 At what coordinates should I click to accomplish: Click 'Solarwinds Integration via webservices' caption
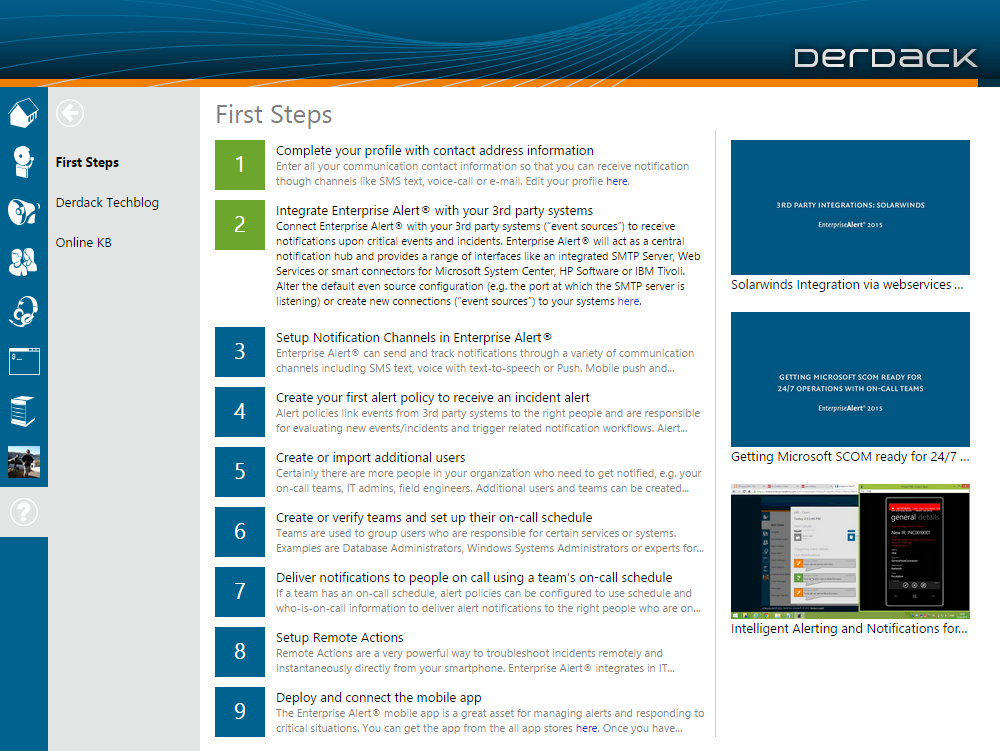[847, 284]
